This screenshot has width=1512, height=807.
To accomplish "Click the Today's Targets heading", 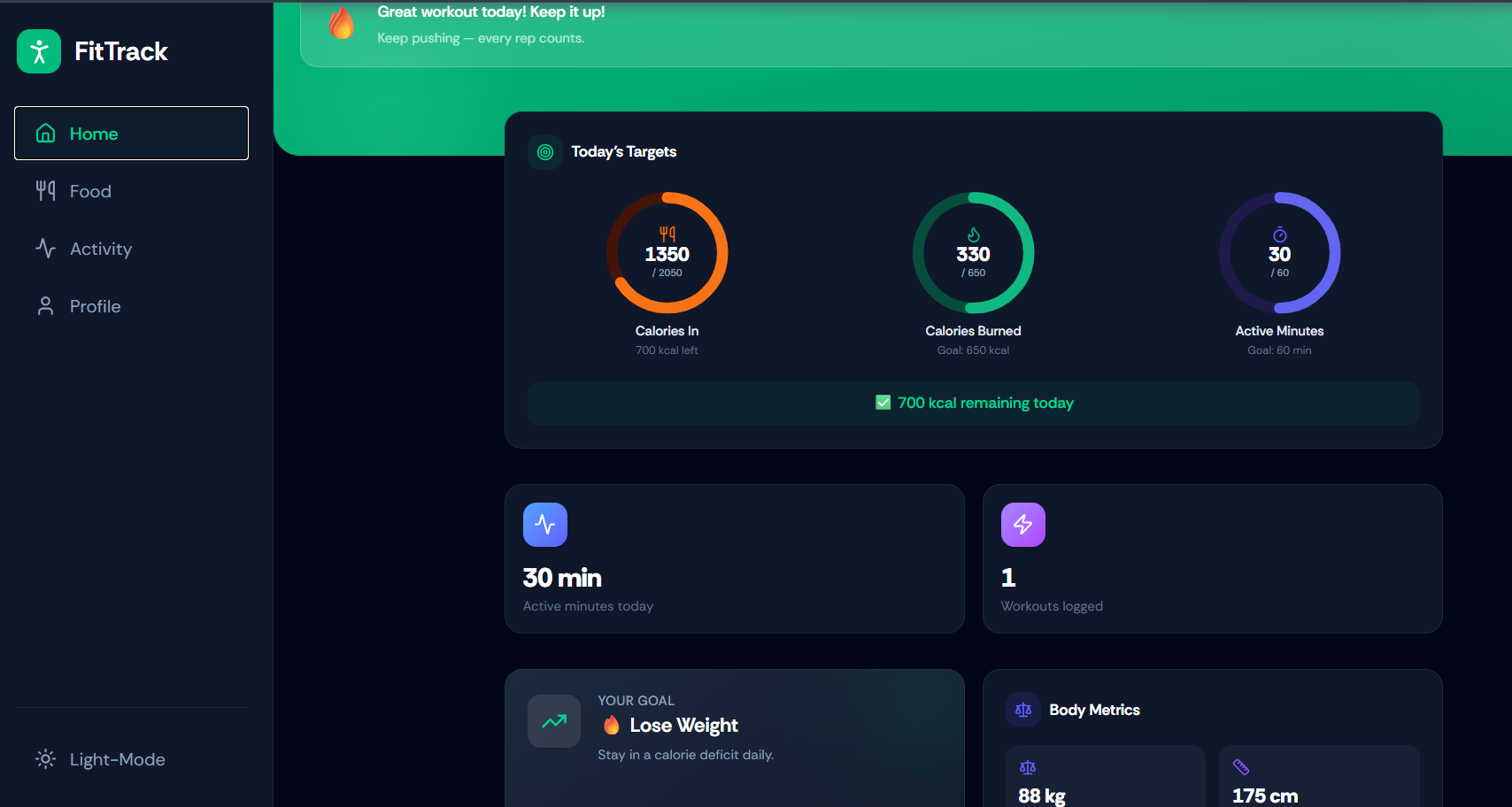I will [624, 151].
